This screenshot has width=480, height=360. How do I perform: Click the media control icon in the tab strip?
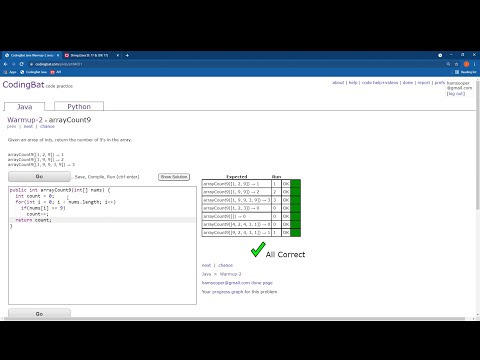[440, 55]
